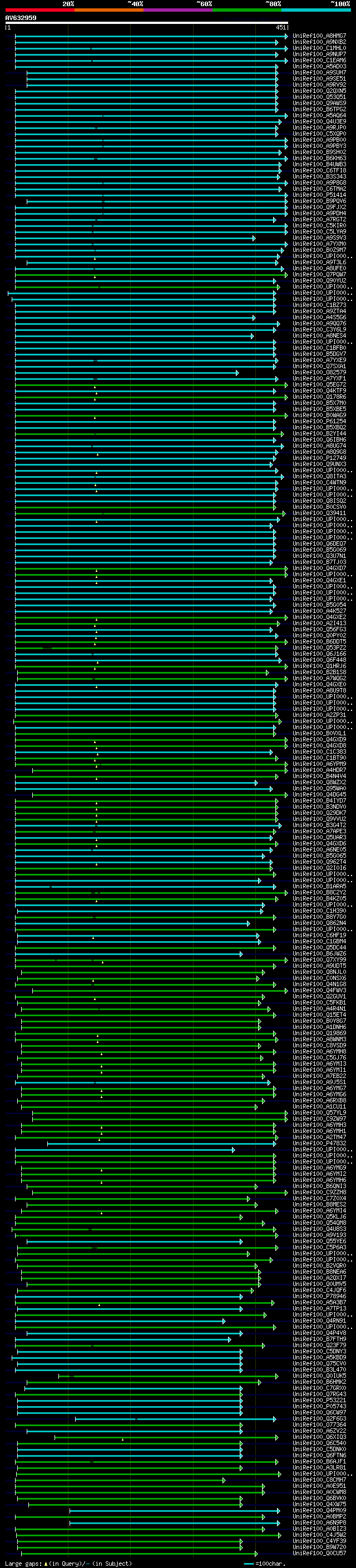This screenshot has height=1568, width=356.
Task: Click the UniRef100_B0VXL1 hit label
Action: (319, 734)
